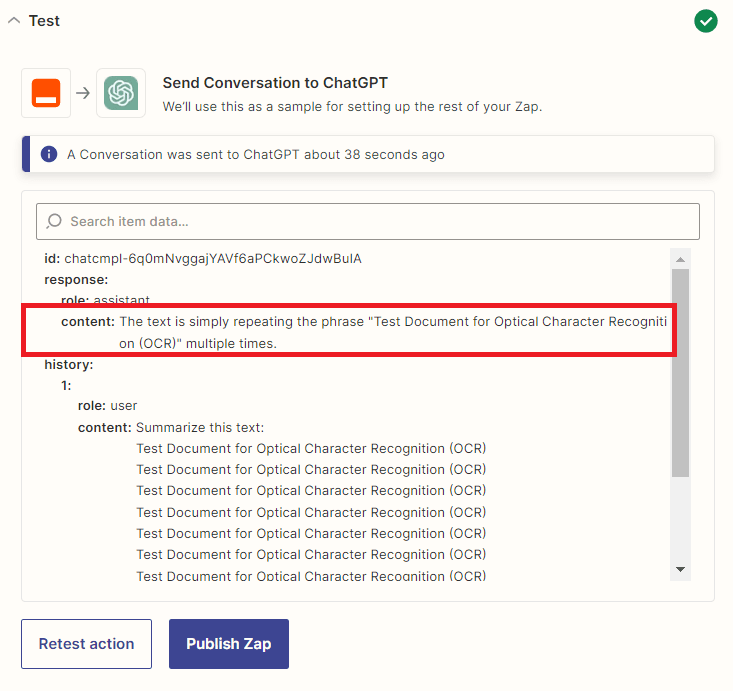Click the highlighted response content text

click(x=390, y=332)
